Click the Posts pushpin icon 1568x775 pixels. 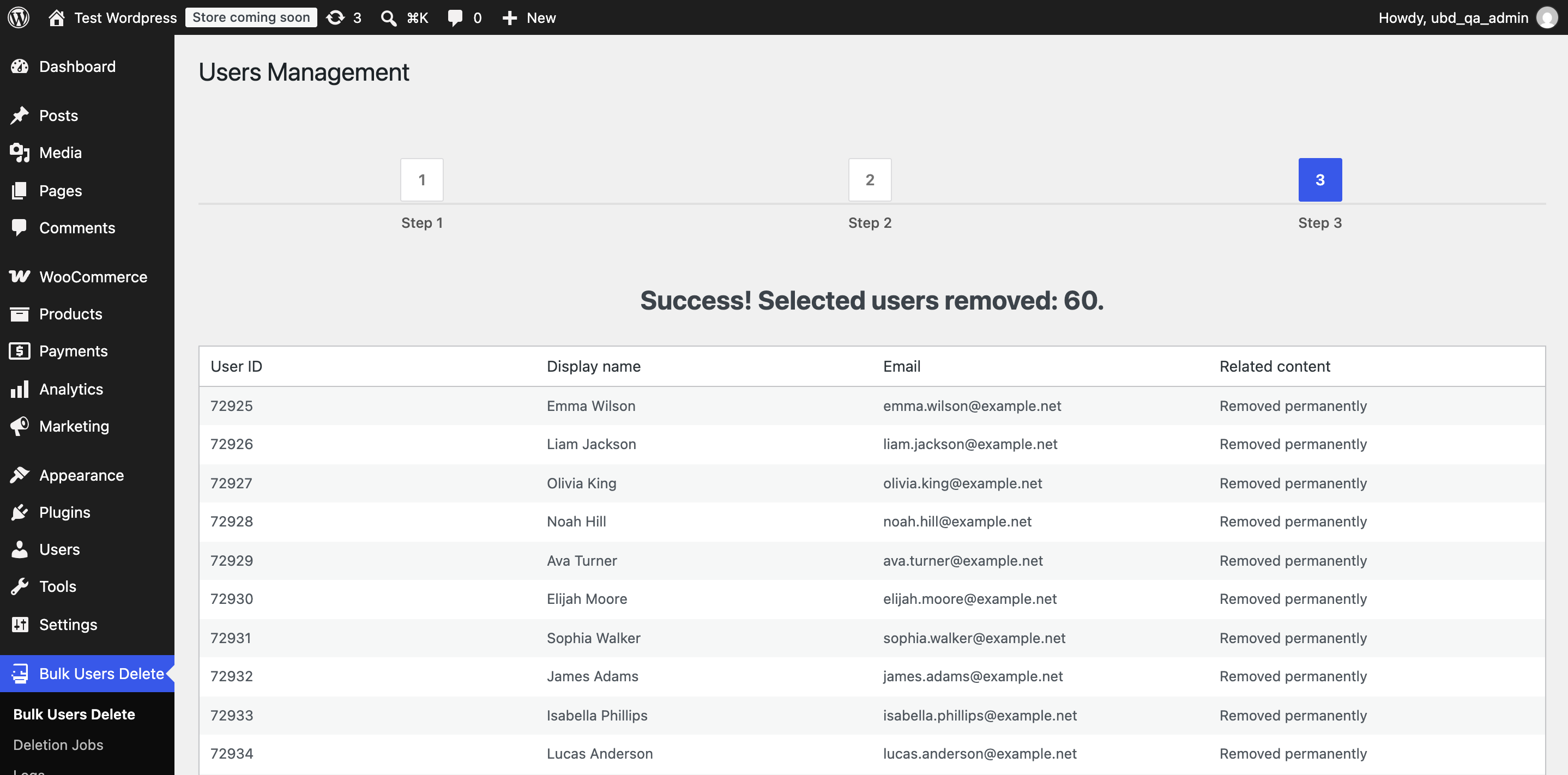[20, 116]
